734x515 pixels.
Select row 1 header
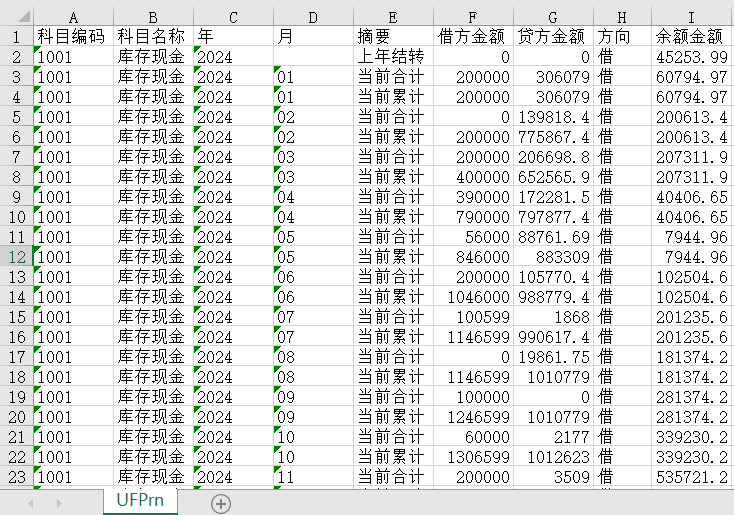pos(17,36)
